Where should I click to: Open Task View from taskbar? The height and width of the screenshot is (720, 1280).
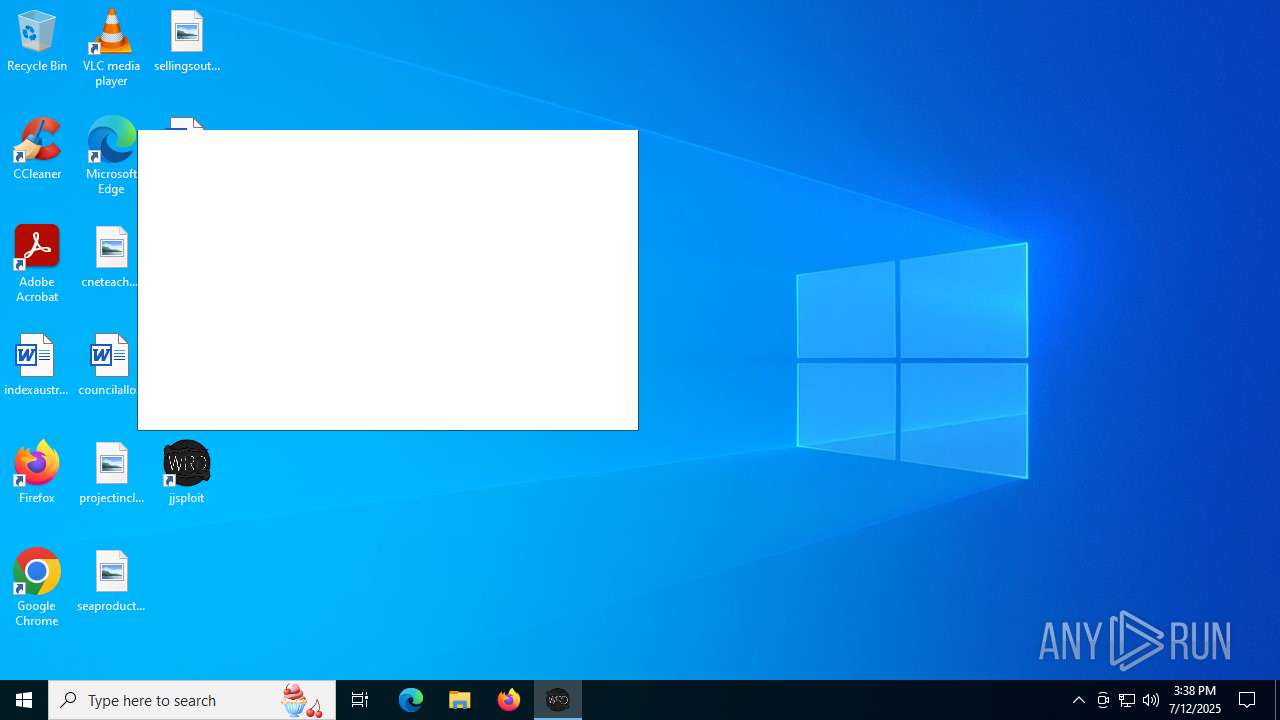(360, 700)
